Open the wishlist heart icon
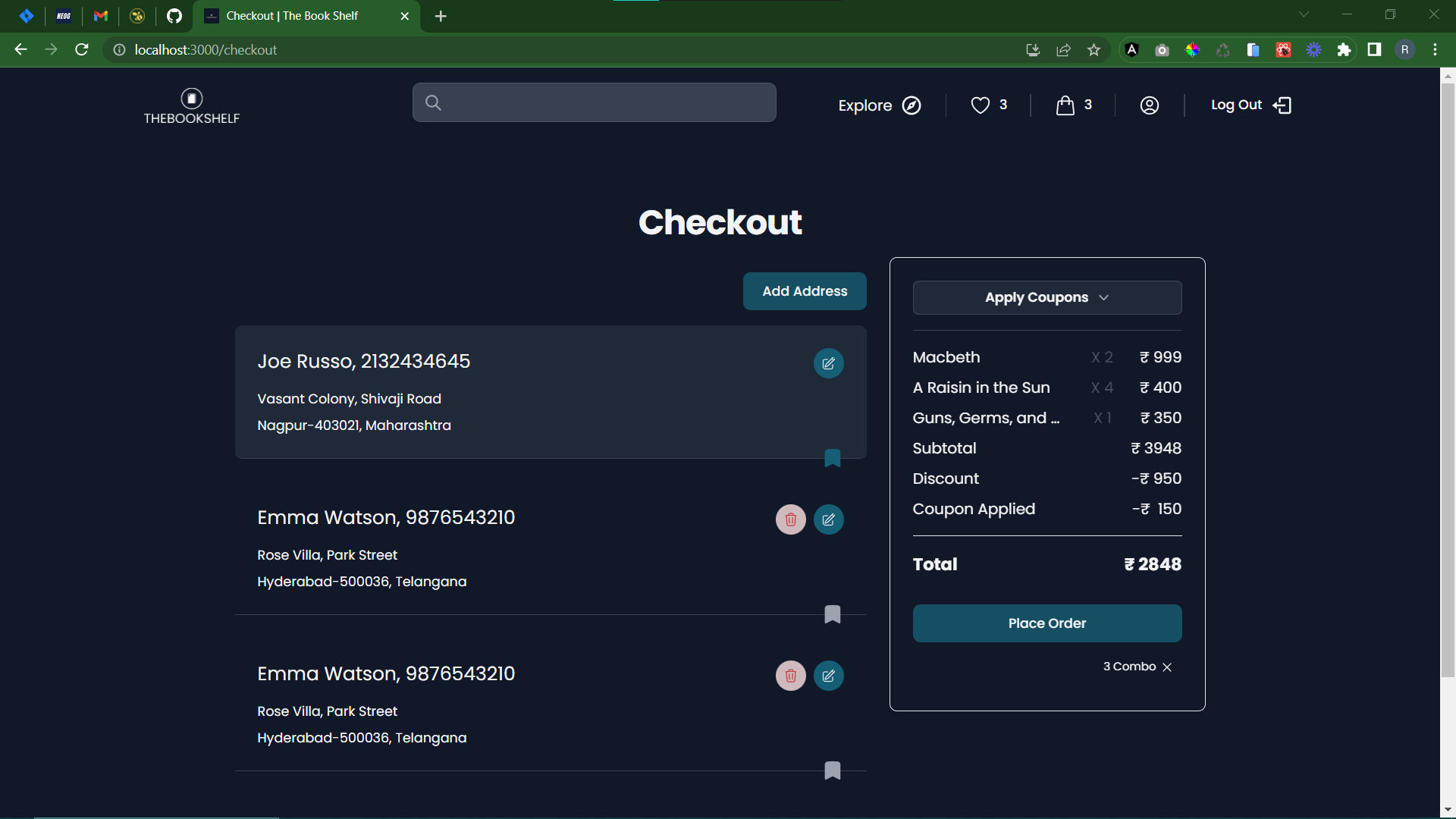The height and width of the screenshot is (819, 1456). click(x=981, y=105)
